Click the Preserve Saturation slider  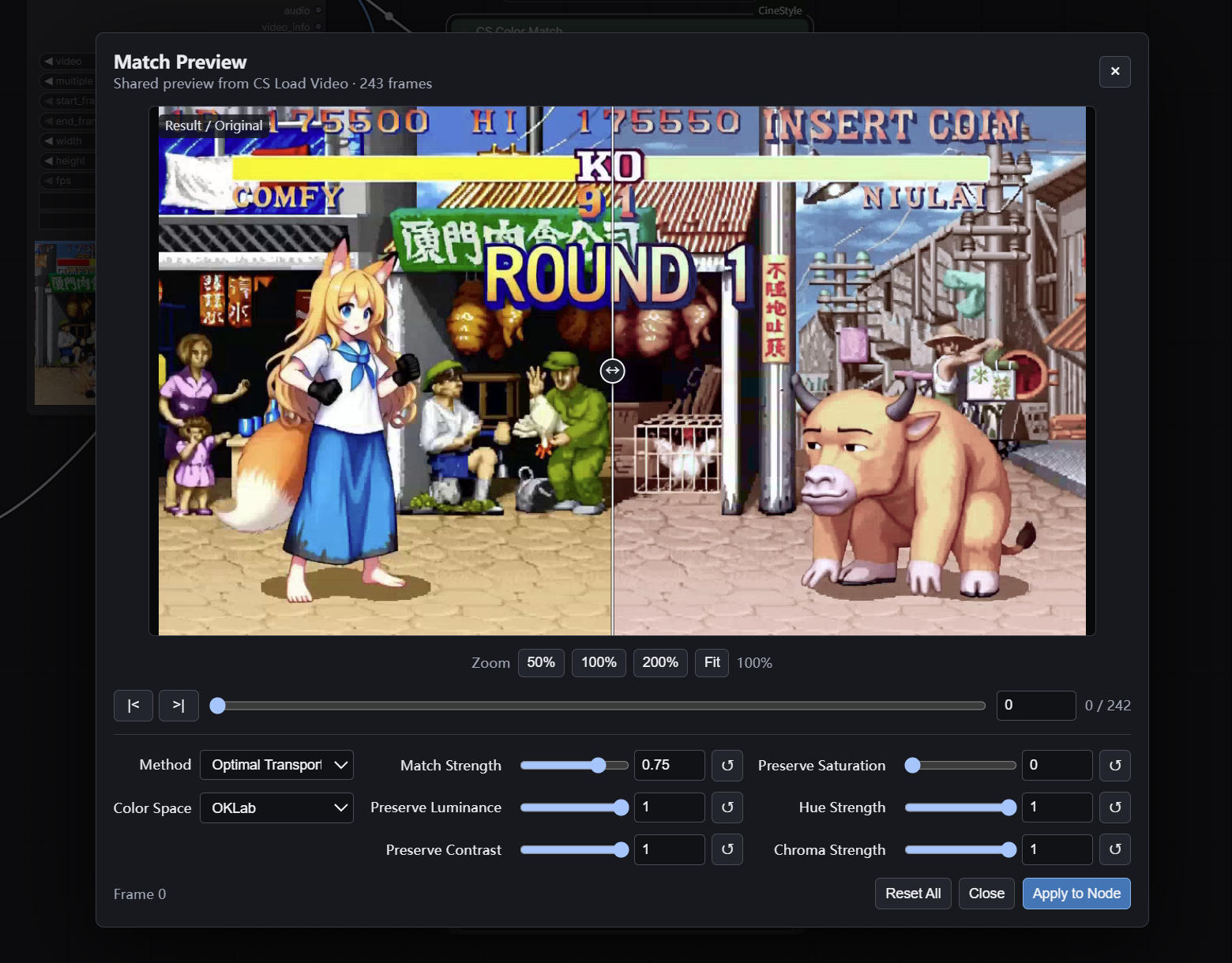[960, 765]
